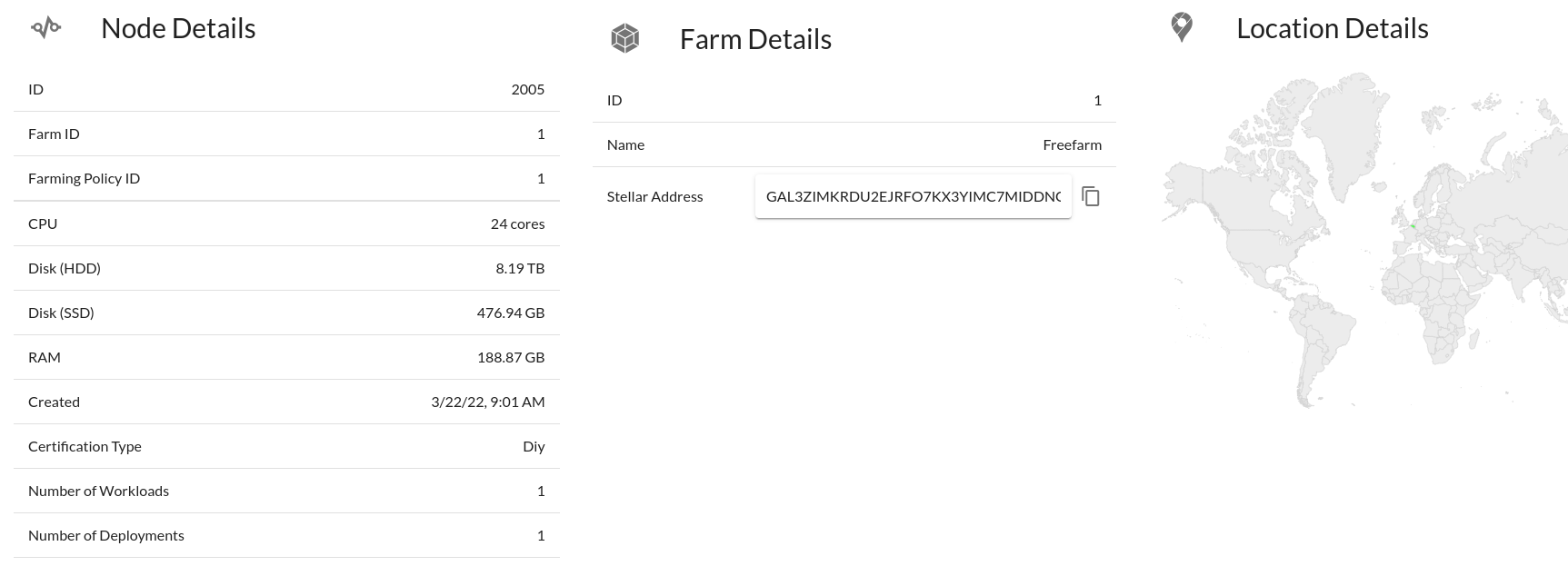Click the CPU 24 cores row
This screenshot has height=576, width=1568.
286,223
